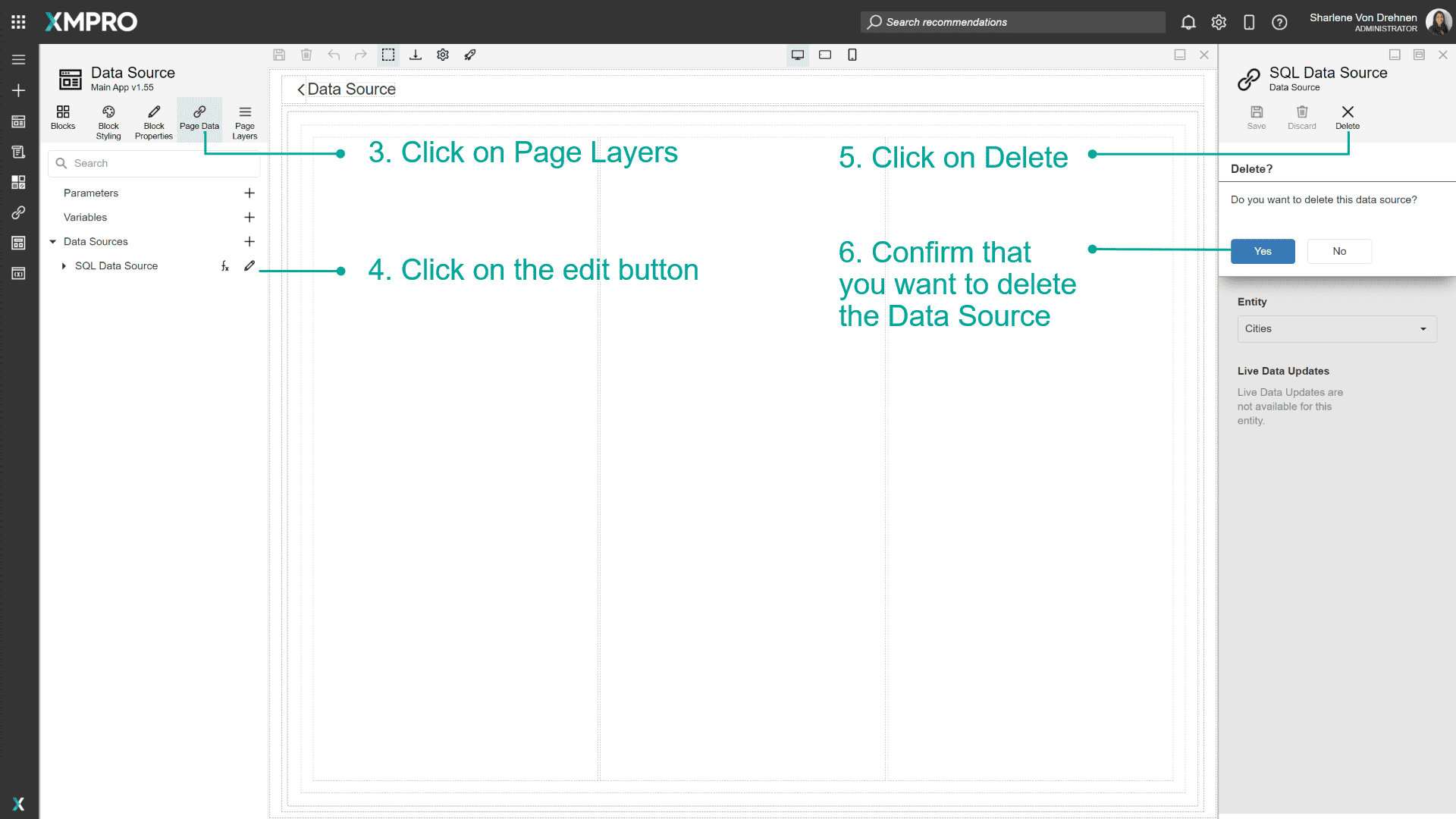The image size is (1456, 819).
Task: Open the notifications bell
Action: (1188, 22)
